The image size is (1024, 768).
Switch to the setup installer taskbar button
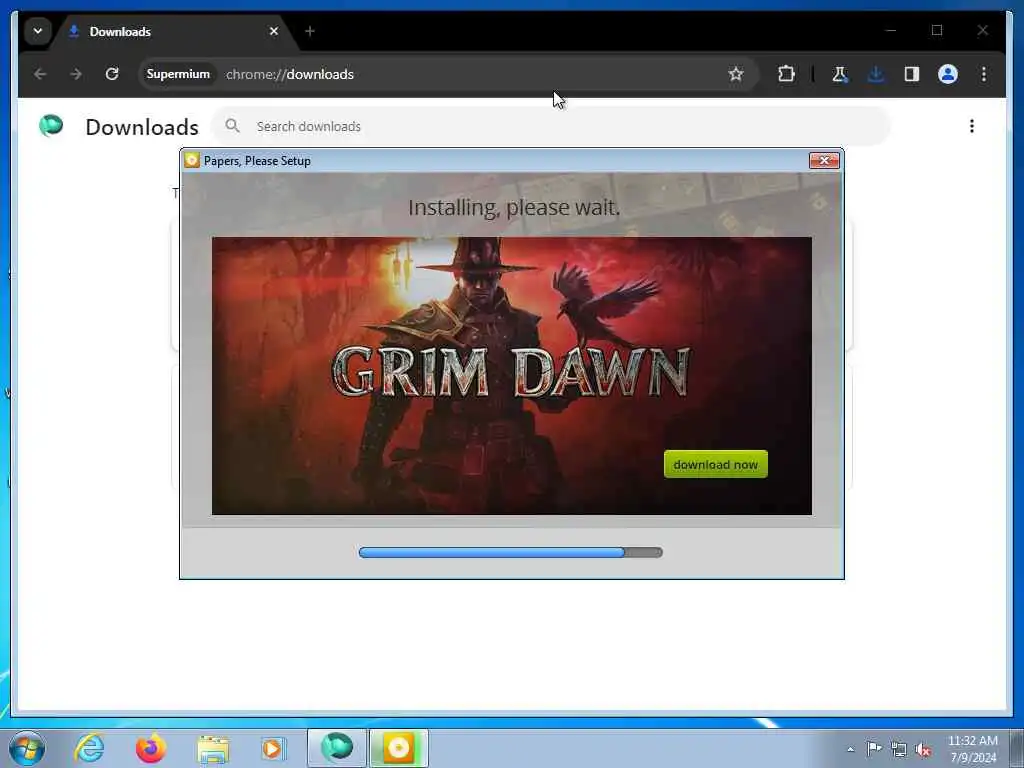pyautogui.click(x=398, y=748)
